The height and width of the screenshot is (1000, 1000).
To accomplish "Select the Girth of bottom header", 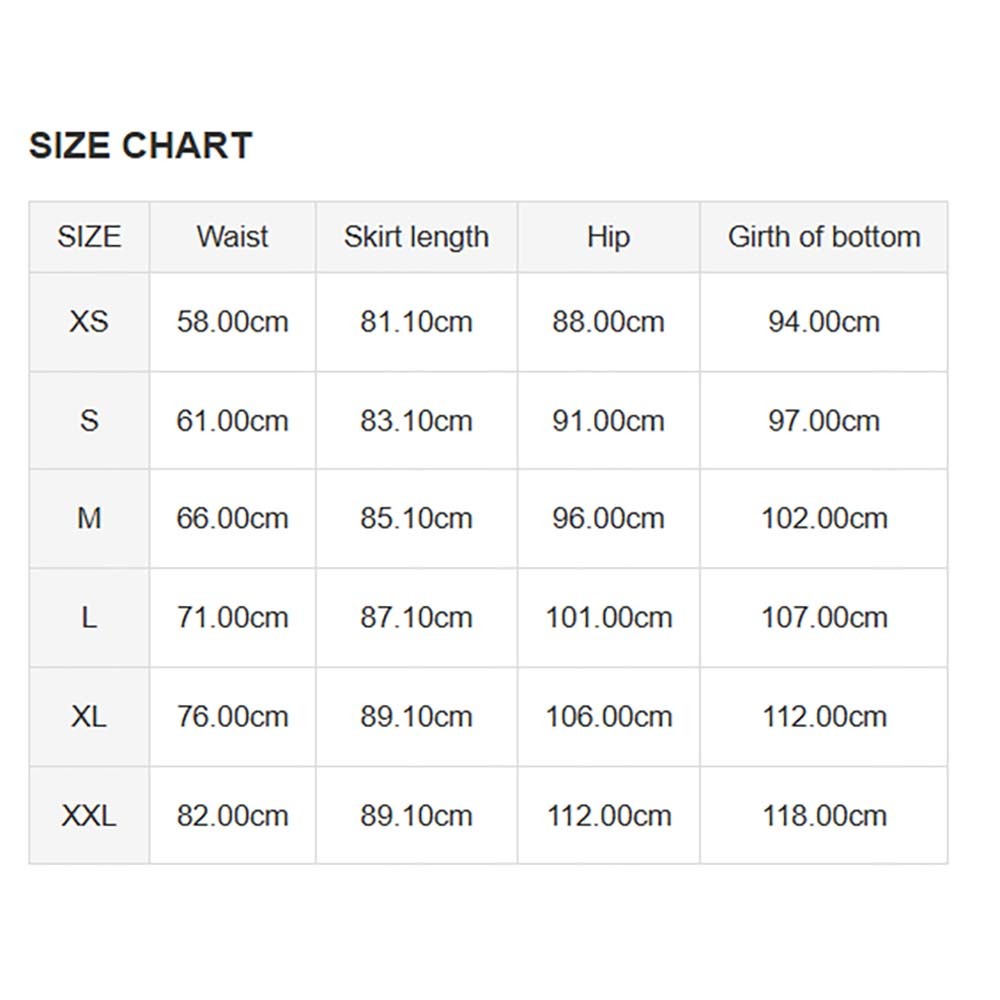I will [824, 237].
